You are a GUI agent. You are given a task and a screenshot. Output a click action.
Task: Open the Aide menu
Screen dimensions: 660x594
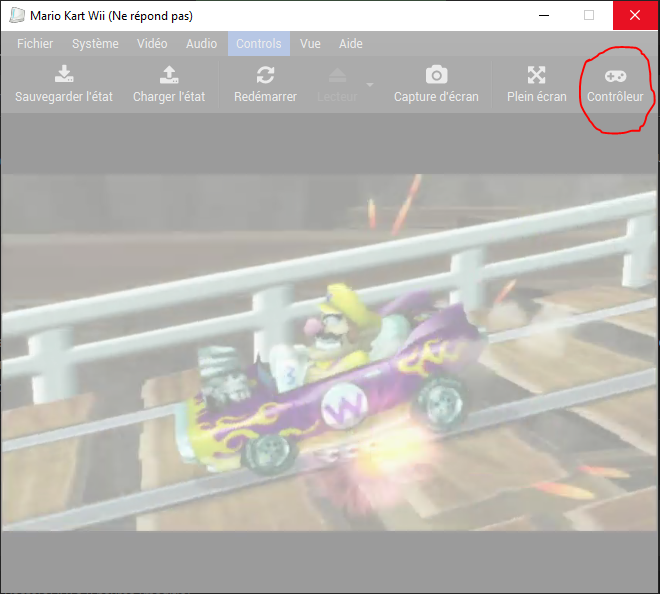pos(351,43)
